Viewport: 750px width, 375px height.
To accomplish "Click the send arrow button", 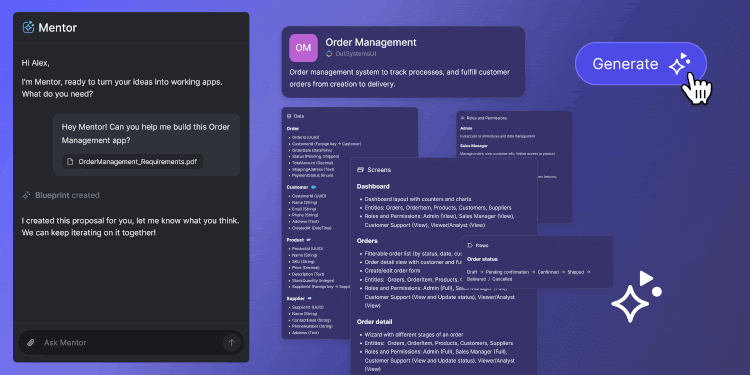I will pyautogui.click(x=232, y=342).
